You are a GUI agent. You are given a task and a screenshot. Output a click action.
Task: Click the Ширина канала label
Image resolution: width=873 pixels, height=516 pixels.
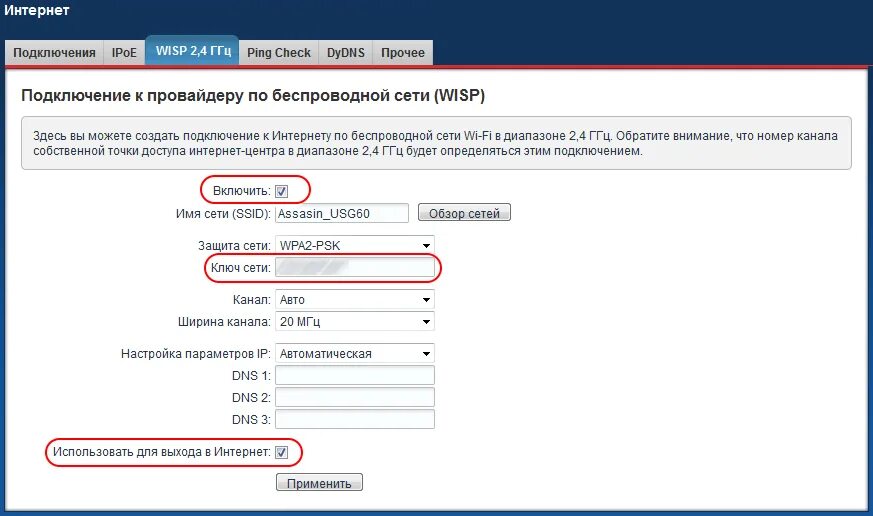click(x=224, y=321)
